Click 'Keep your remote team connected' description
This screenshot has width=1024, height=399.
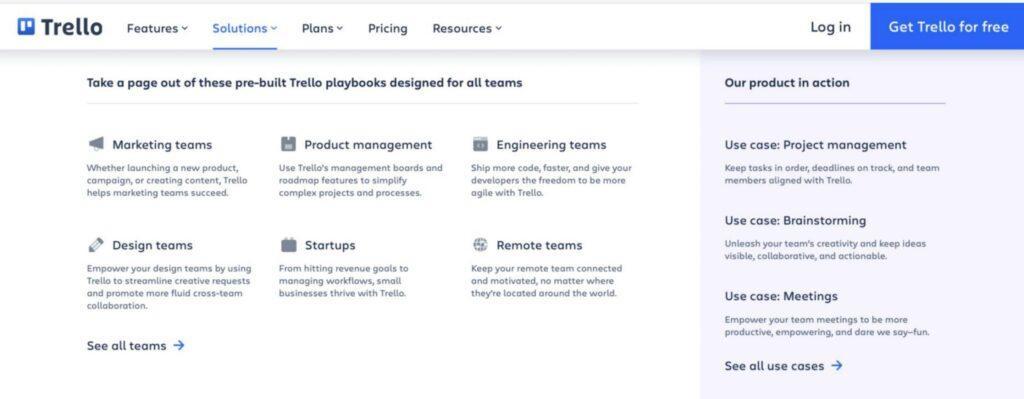click(x=547, y=281)
